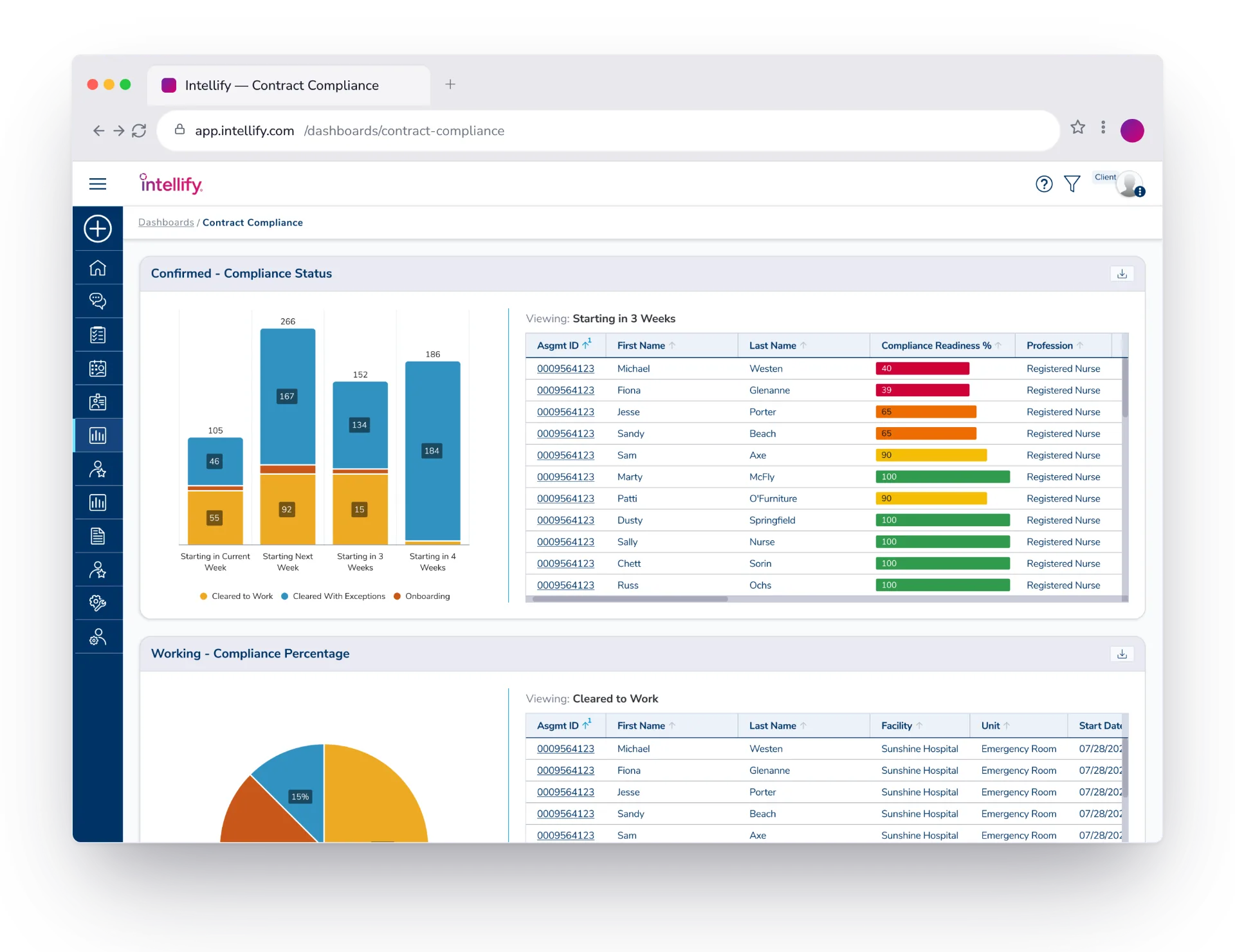The width and height of the screenshot is (1235, 952).
Task: Open the gear settings sidebar icon
Action: (98, 603)
